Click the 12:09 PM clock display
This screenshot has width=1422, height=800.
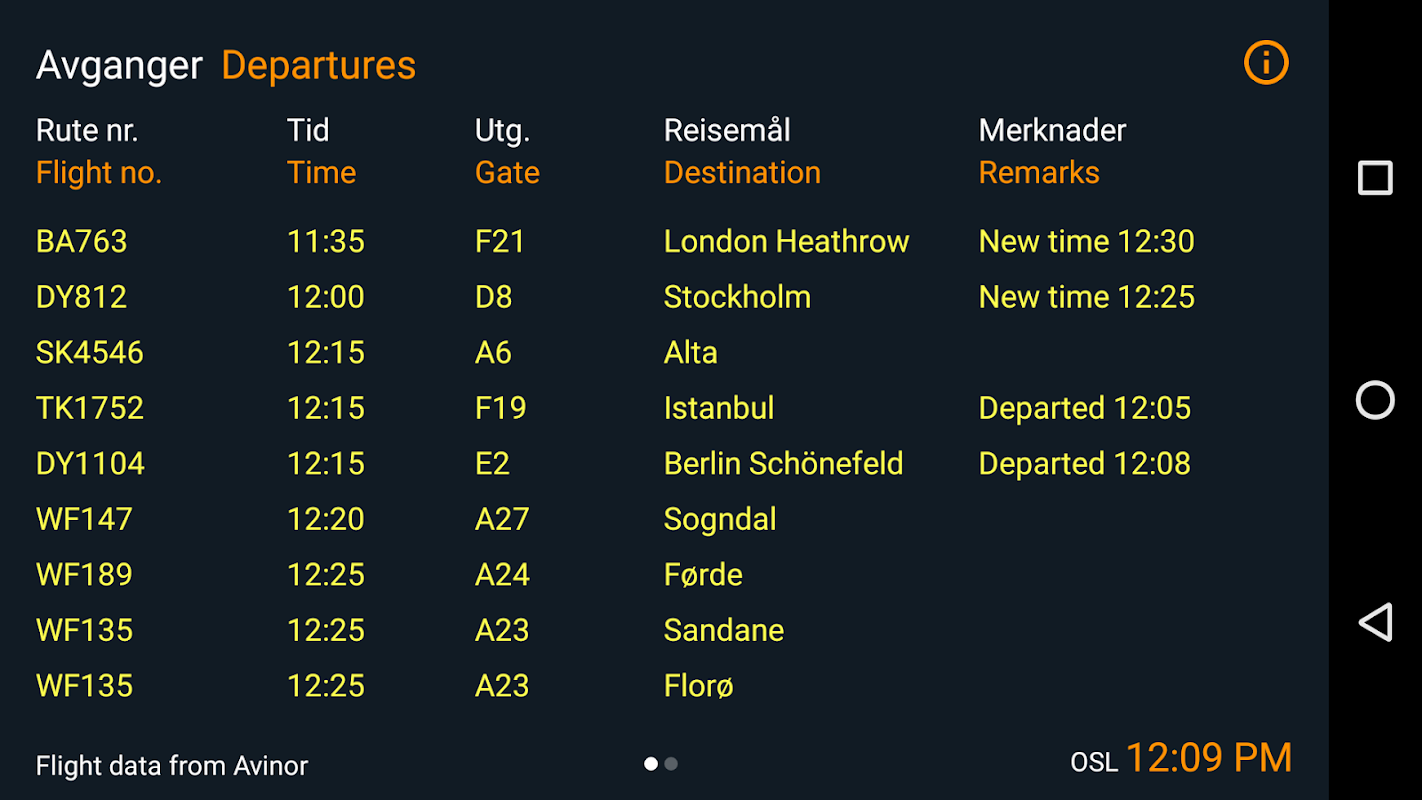pos(1209,758)
